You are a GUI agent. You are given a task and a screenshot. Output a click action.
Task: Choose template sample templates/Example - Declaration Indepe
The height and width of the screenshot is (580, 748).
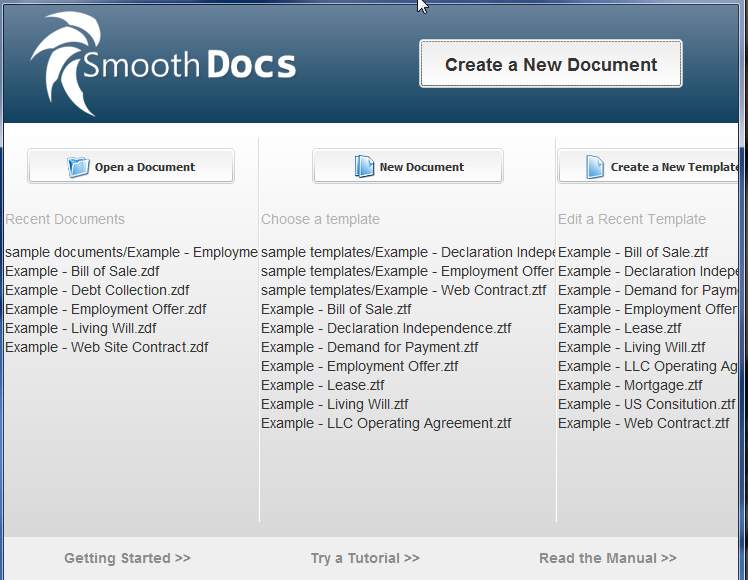tap(408, 252)
